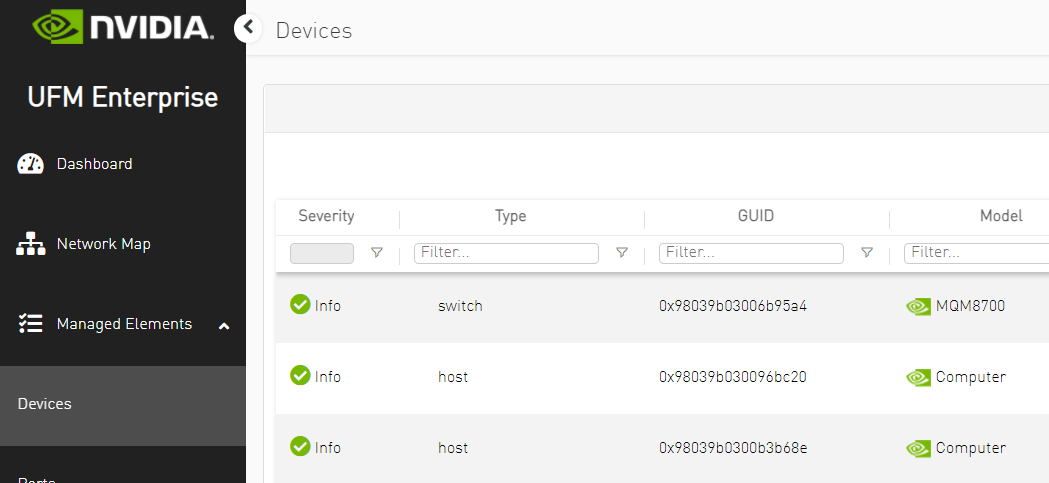Click the filter funnel icon for Severity

tap(377, 253)
